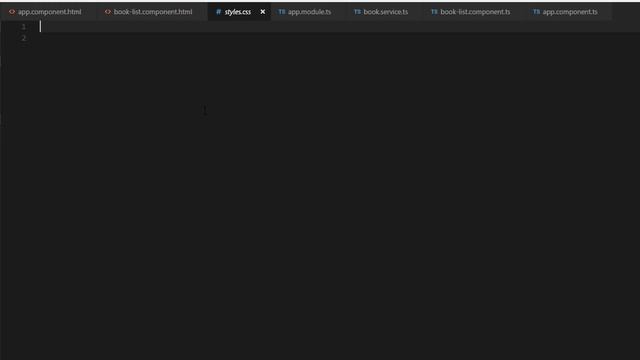Click CSS hash icon on styles.css tab
Image resolution: width=640 pixels, height=360 pixels.
click(218, 12)
